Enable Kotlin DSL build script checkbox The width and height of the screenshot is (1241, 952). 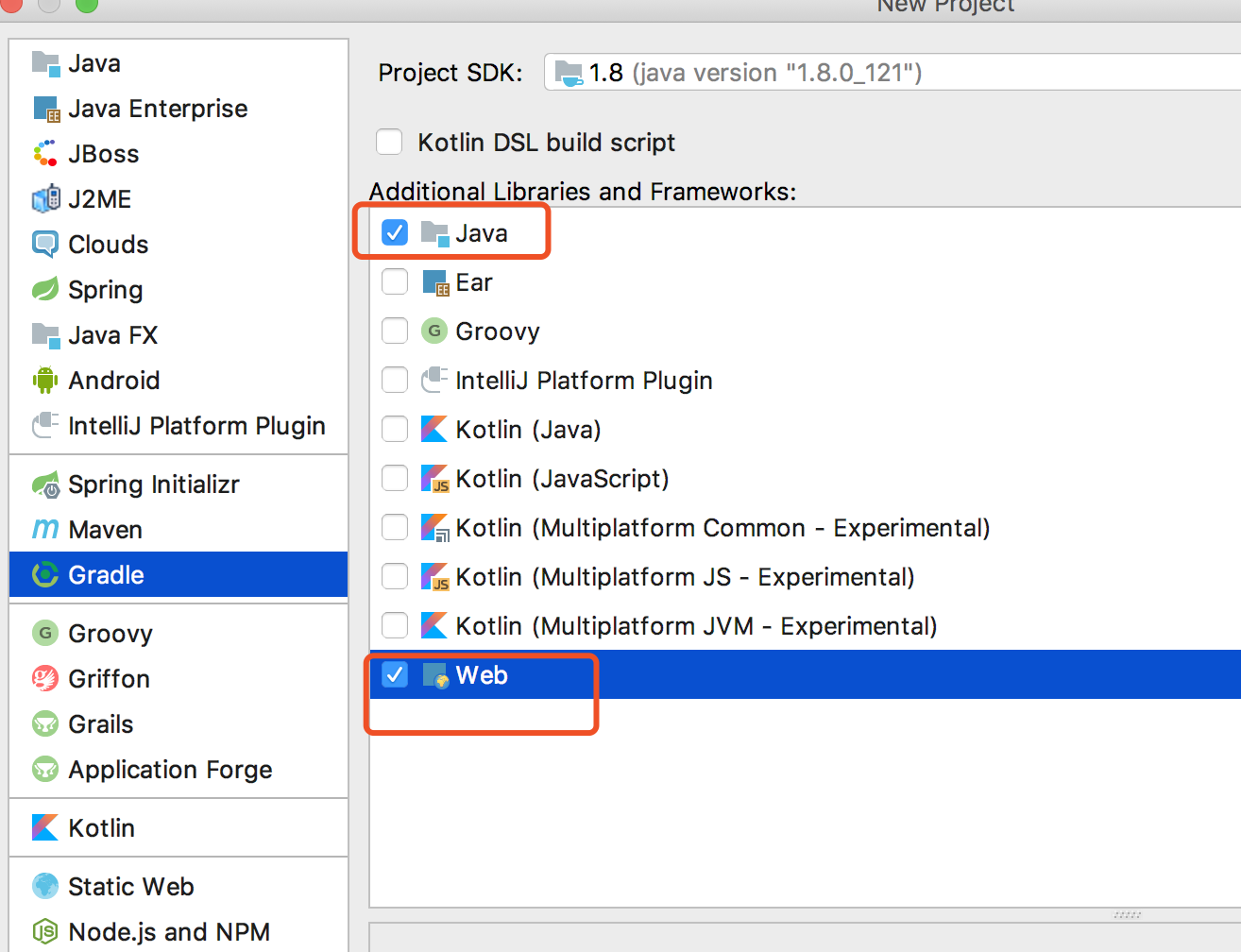[389, 142]
